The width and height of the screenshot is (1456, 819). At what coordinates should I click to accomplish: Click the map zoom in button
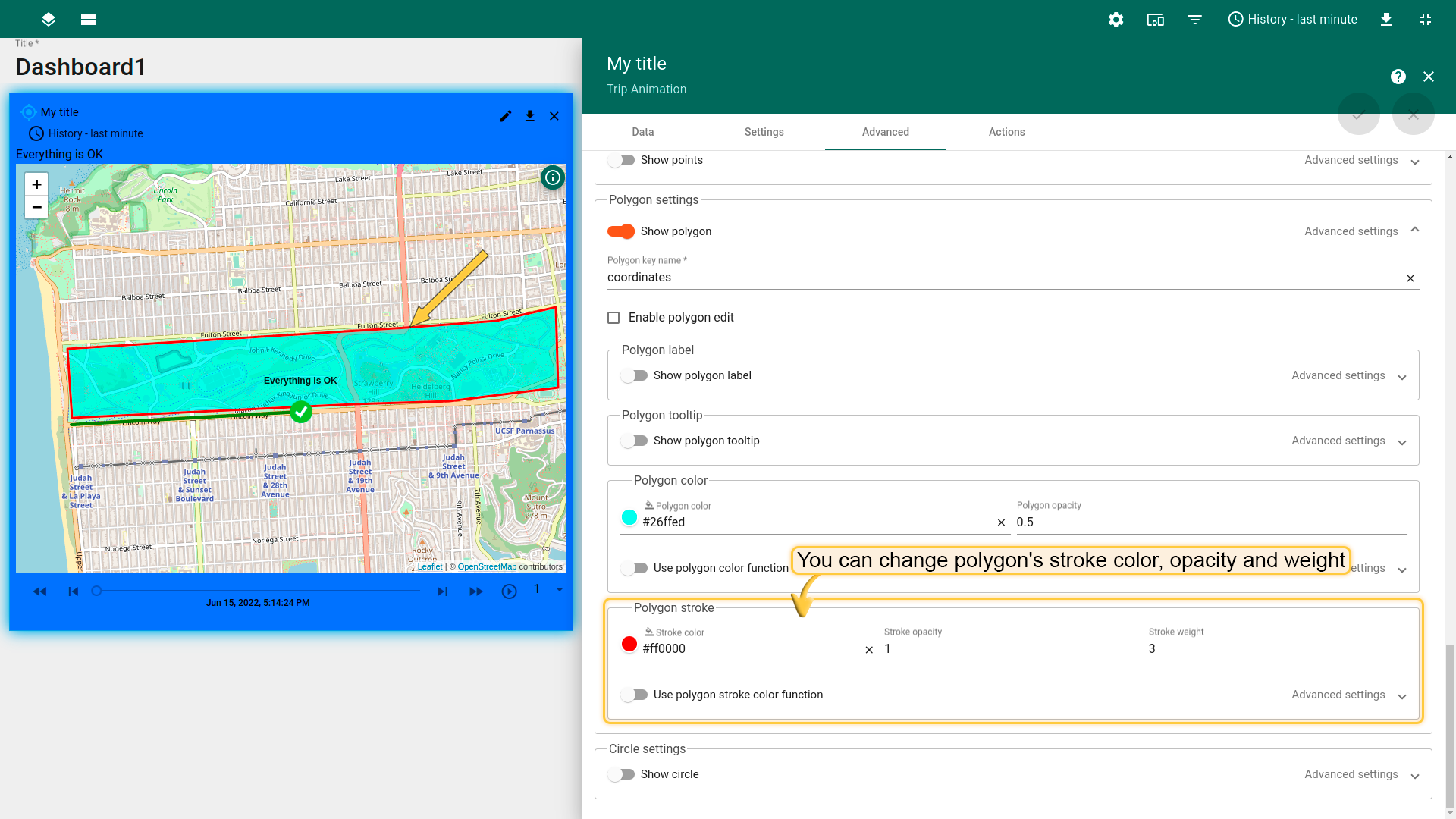pos(36,184)
